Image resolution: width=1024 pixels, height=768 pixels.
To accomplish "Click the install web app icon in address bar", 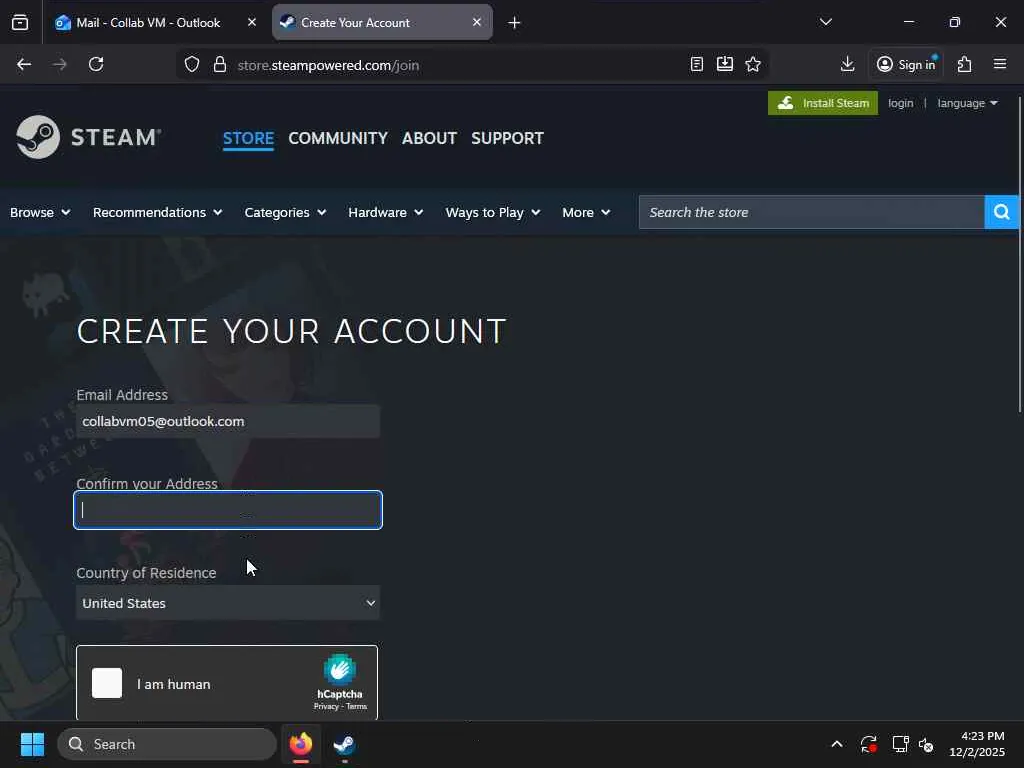I will pyautogui.click(x=725, y=65).
